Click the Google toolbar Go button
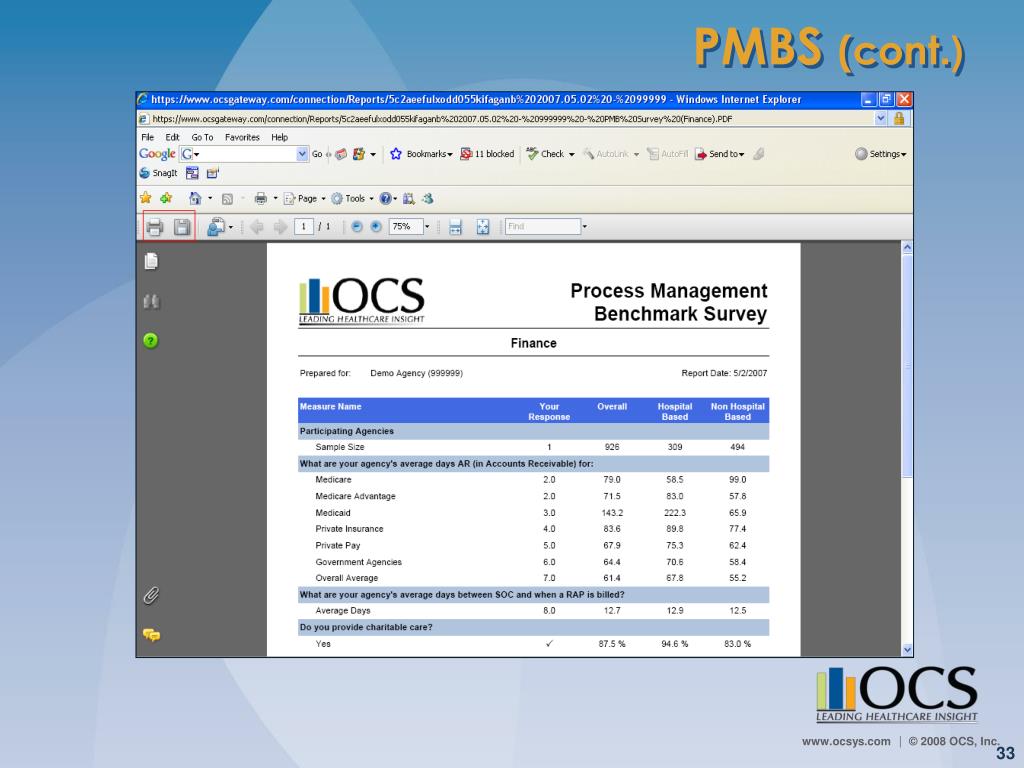 317,154
